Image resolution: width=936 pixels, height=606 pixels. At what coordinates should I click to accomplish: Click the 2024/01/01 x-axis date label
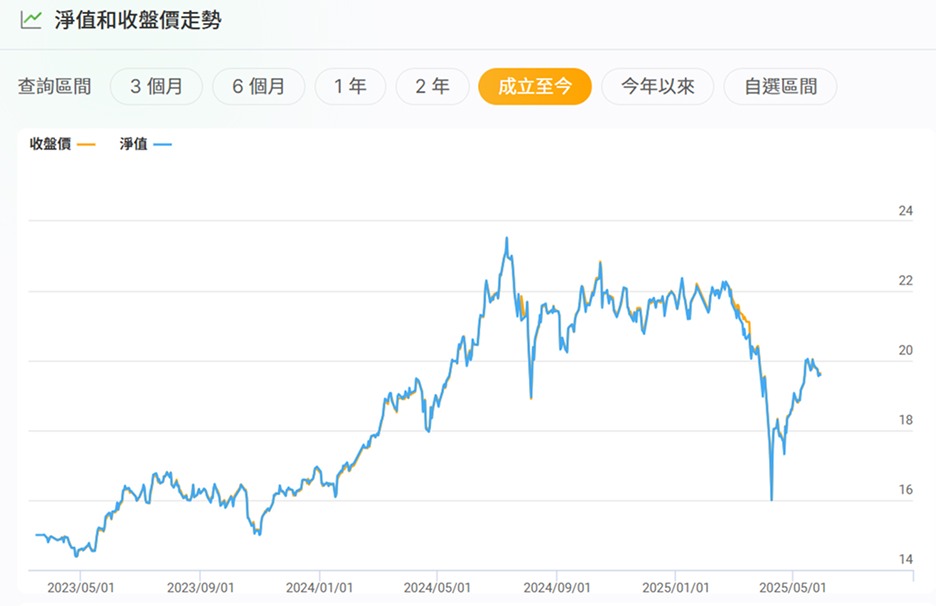[319, 587]
